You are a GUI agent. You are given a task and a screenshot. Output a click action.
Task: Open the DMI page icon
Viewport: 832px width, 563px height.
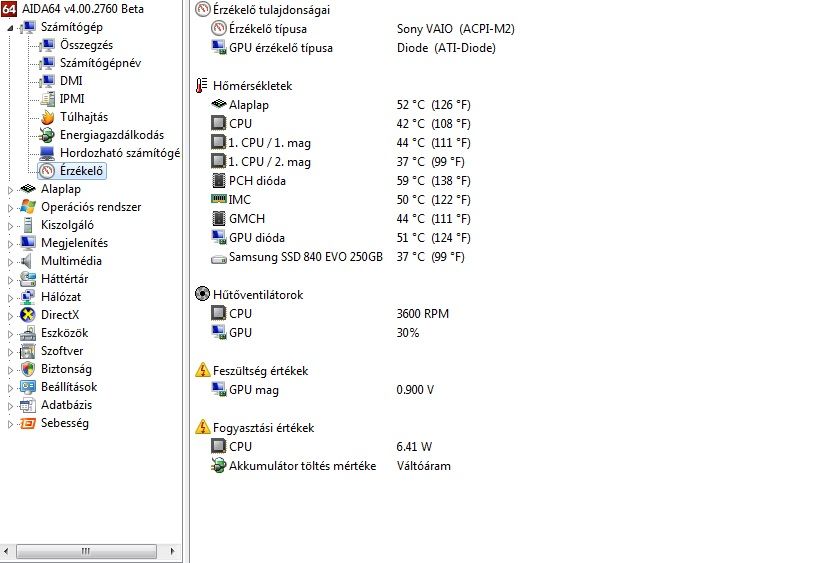pyautogui.click(x=47, y=81)
